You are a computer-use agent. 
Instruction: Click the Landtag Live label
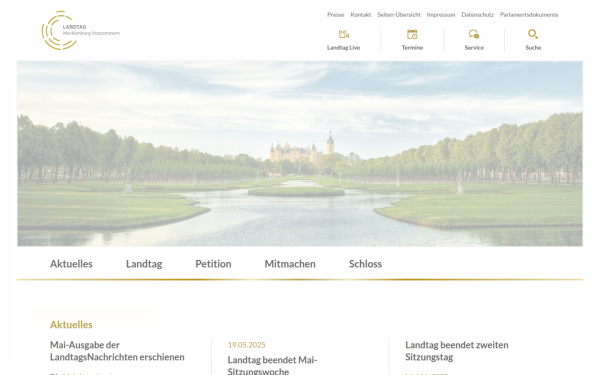point(344,47)
